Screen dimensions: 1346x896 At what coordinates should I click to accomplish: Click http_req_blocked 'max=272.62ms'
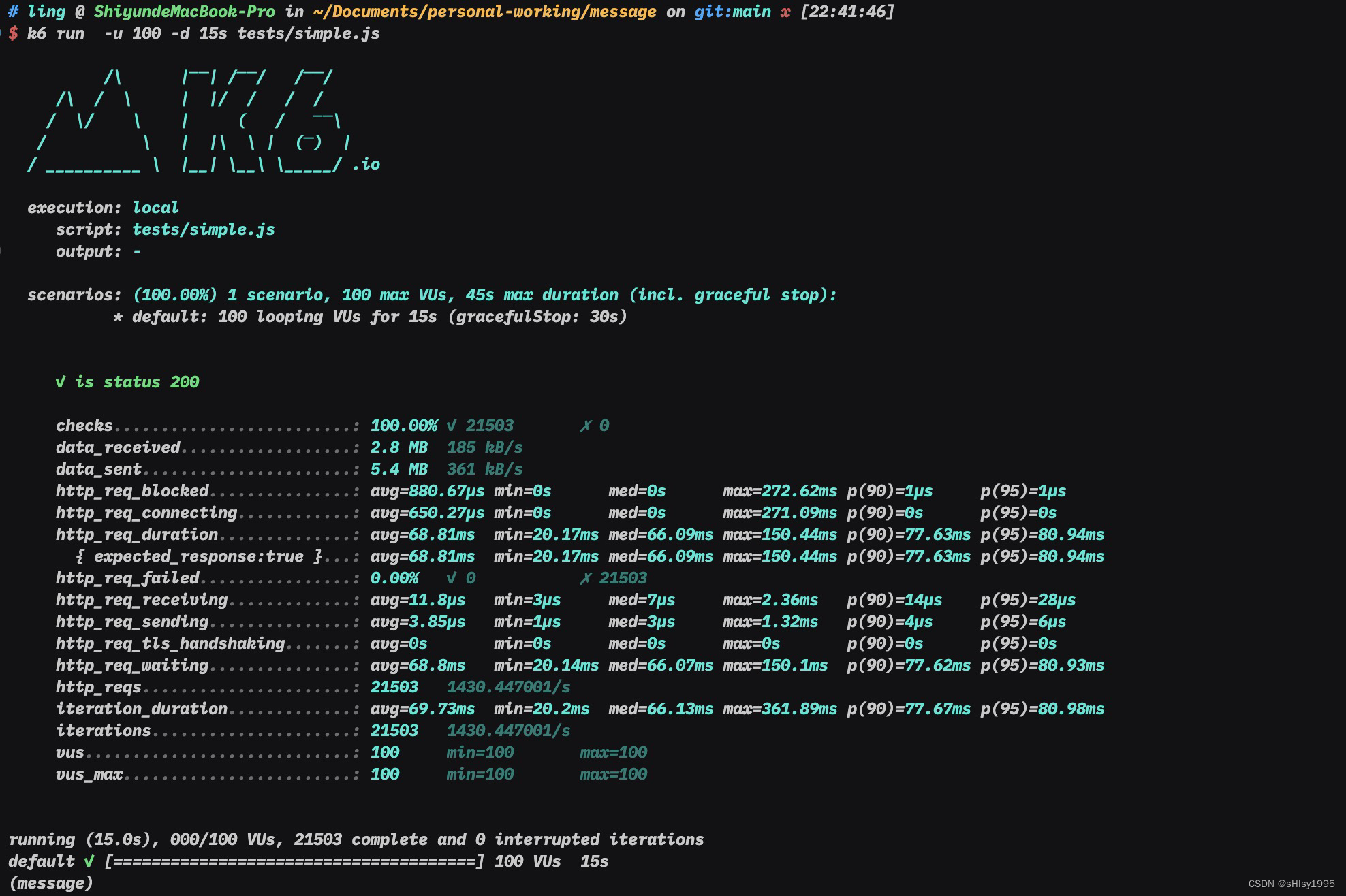[780, 491]
